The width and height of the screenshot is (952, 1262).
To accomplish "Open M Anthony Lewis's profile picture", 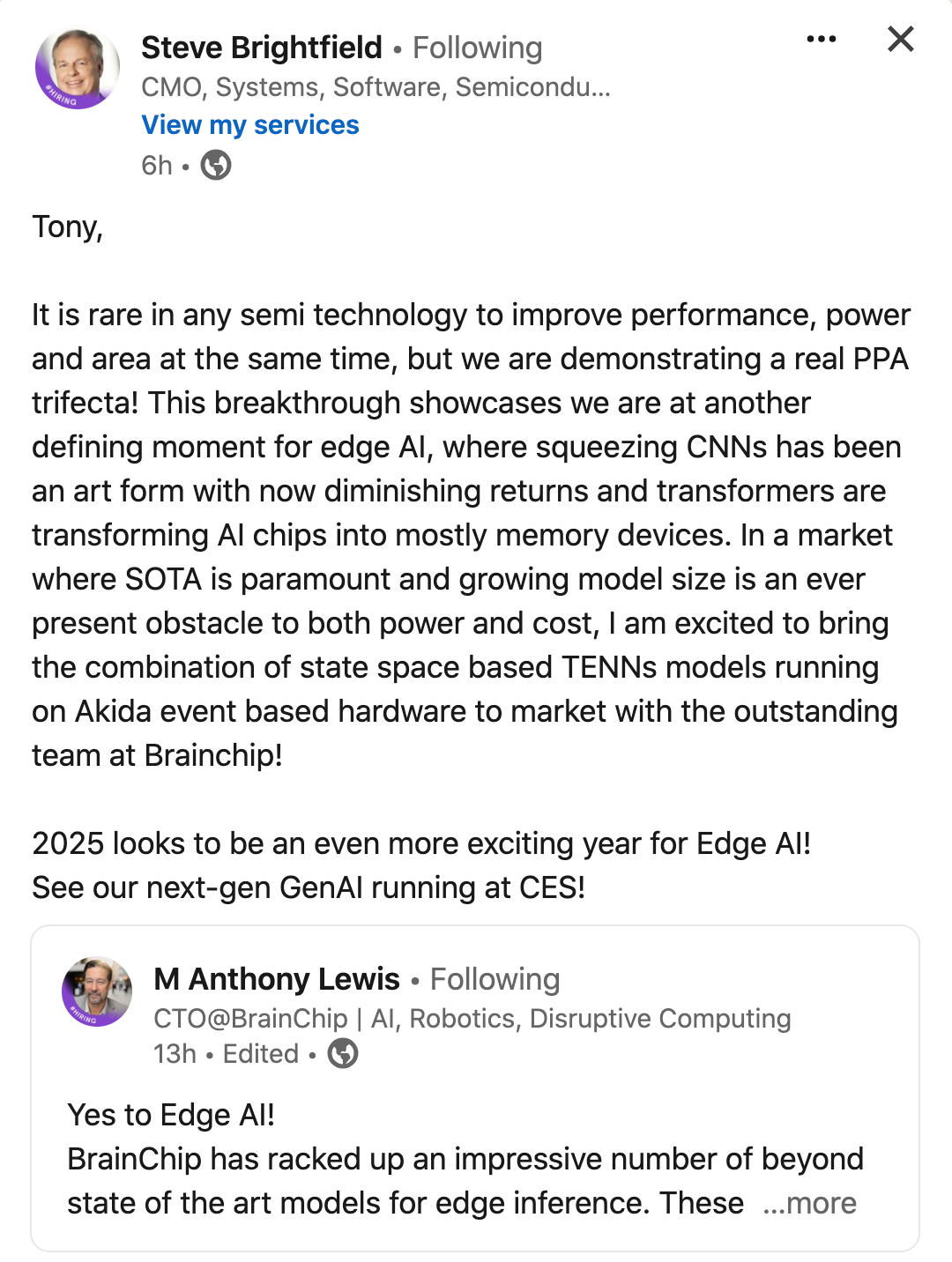I will point(97,991).
